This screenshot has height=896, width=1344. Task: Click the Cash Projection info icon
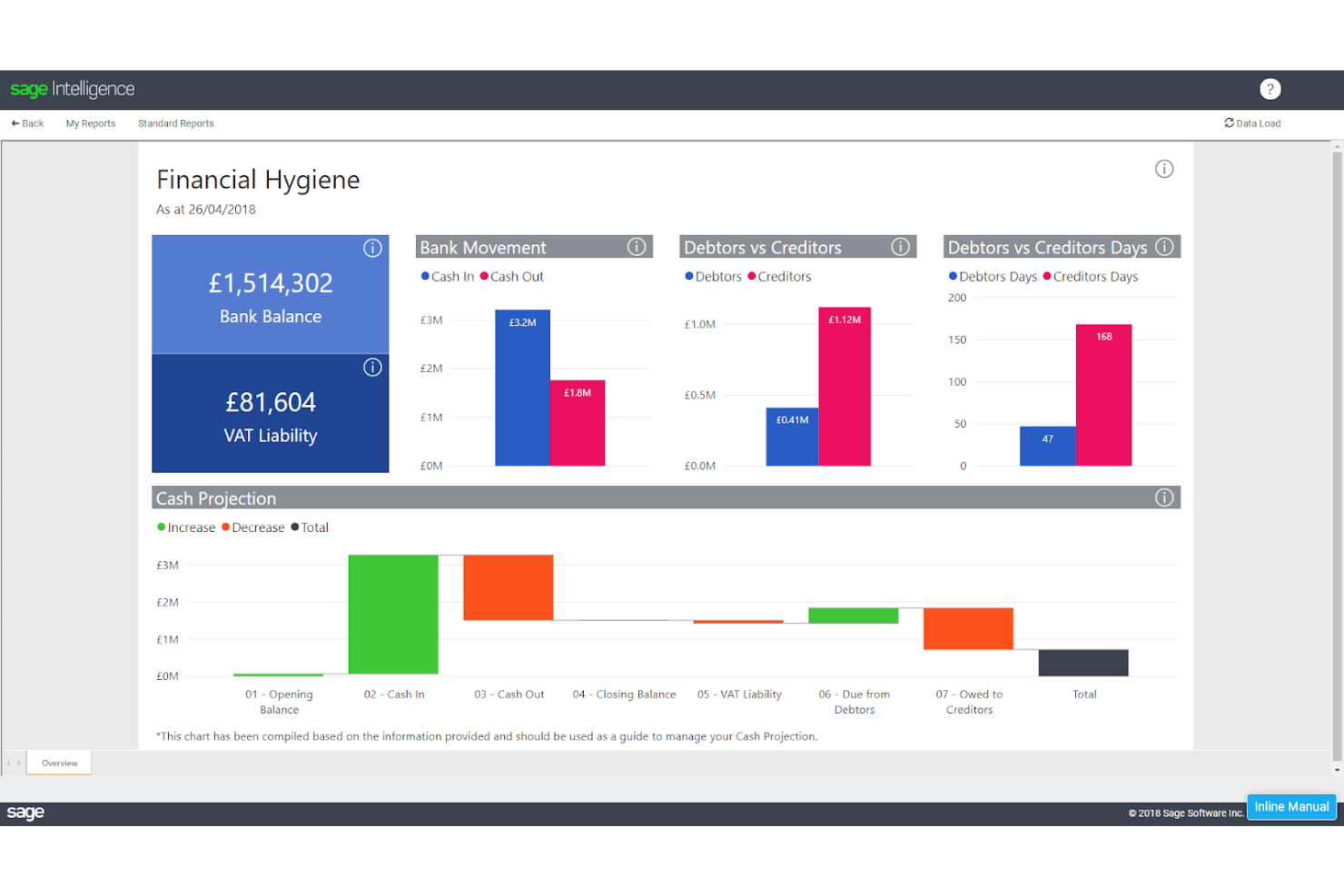click(x=1164, y=497)
